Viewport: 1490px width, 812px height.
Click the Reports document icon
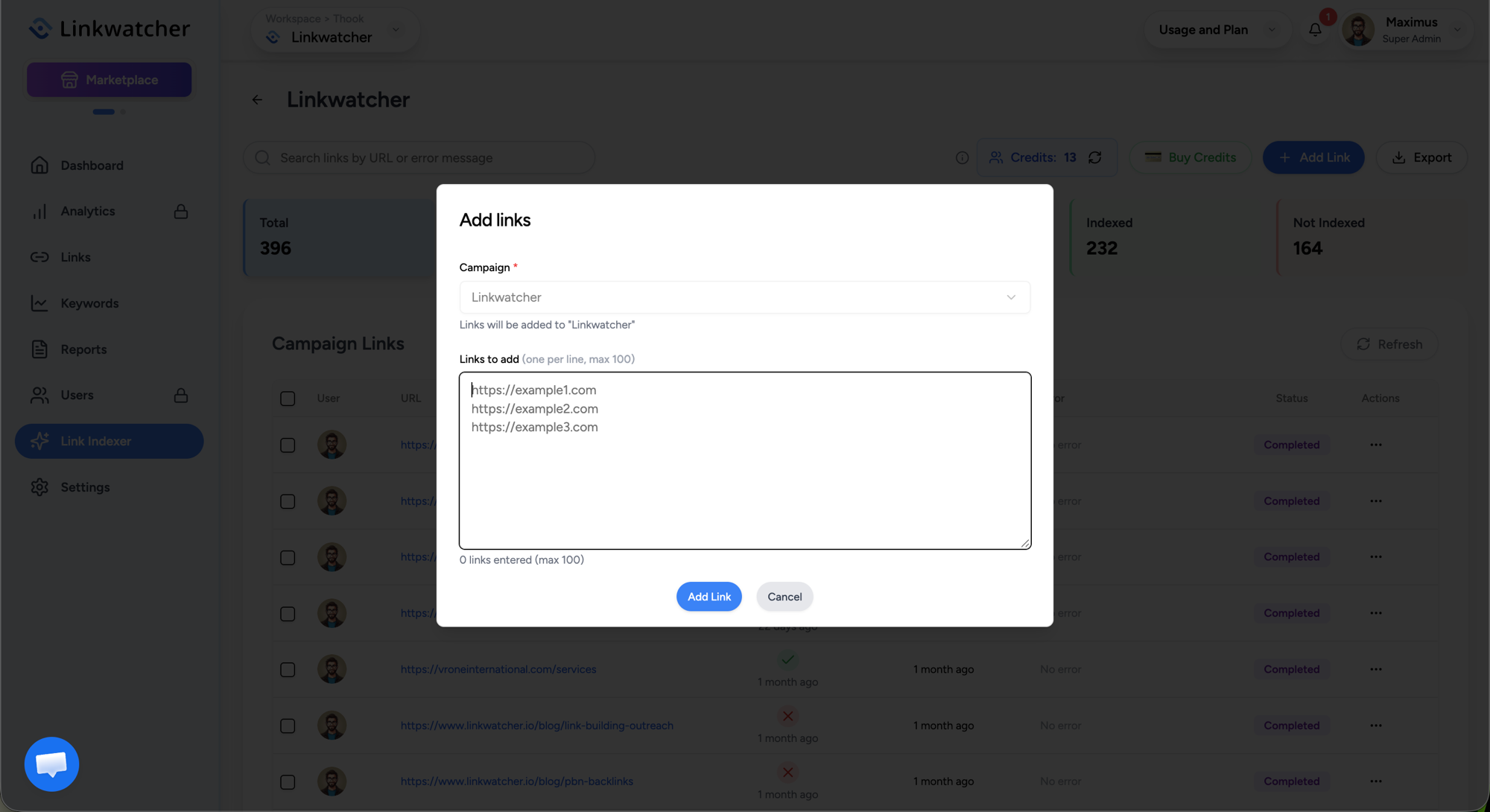point(39,349)
